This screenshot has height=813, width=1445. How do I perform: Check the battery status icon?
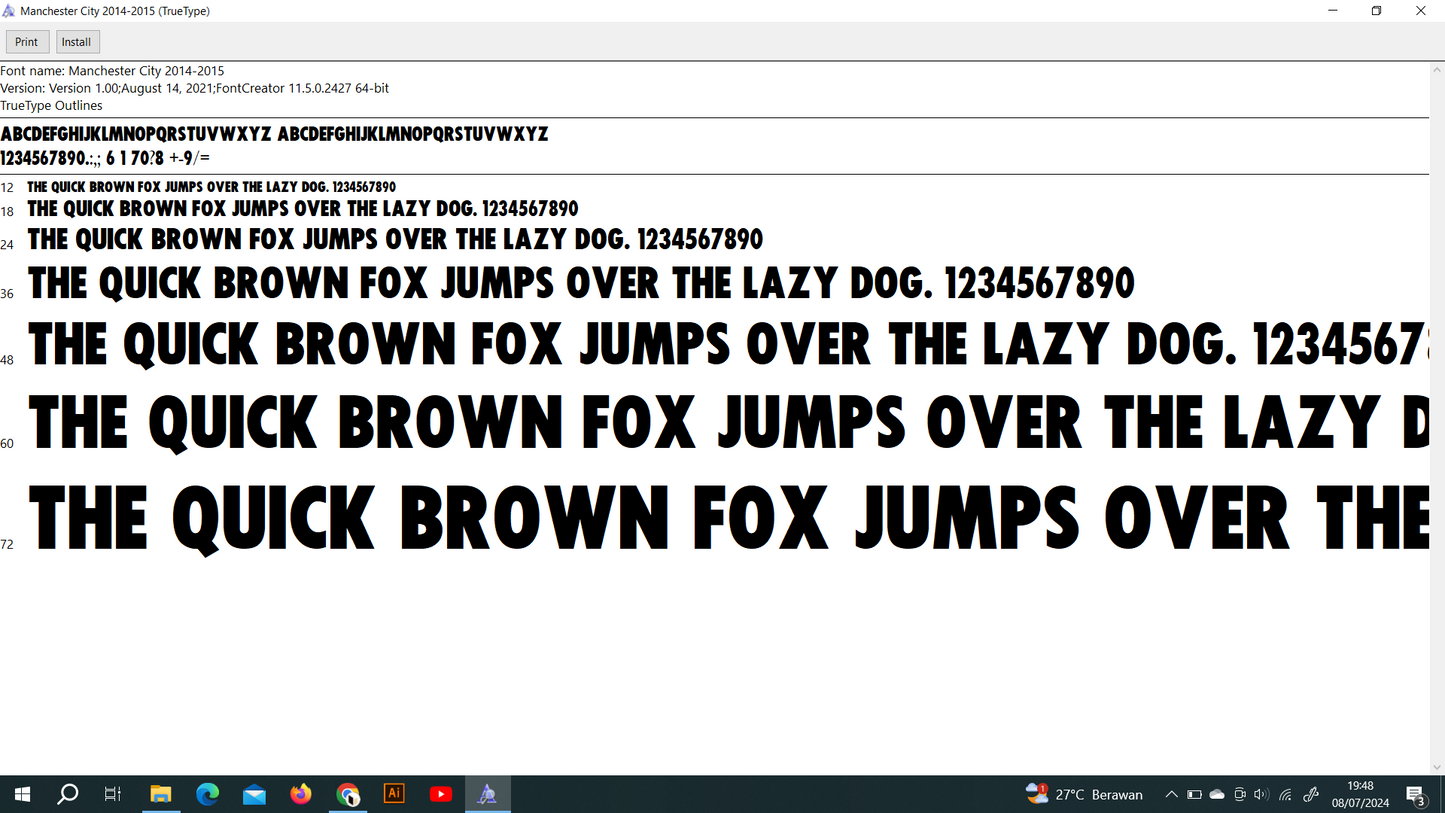[1194, 794]
